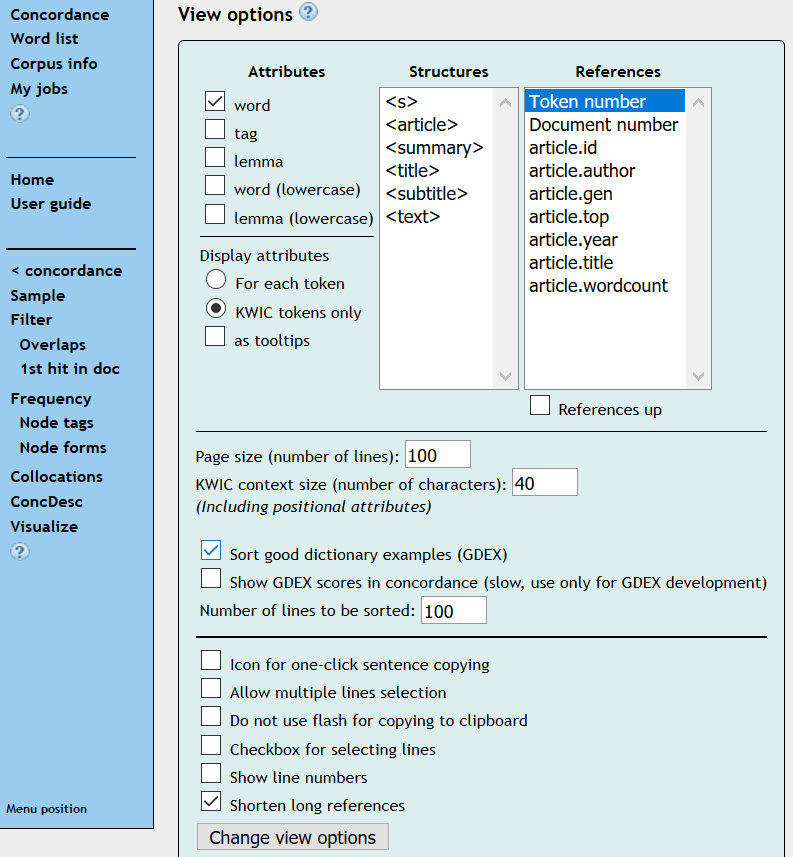Open Visualize in sidebar
The image size is (793, 857).
pyautogui.click(x=44, y=526)
